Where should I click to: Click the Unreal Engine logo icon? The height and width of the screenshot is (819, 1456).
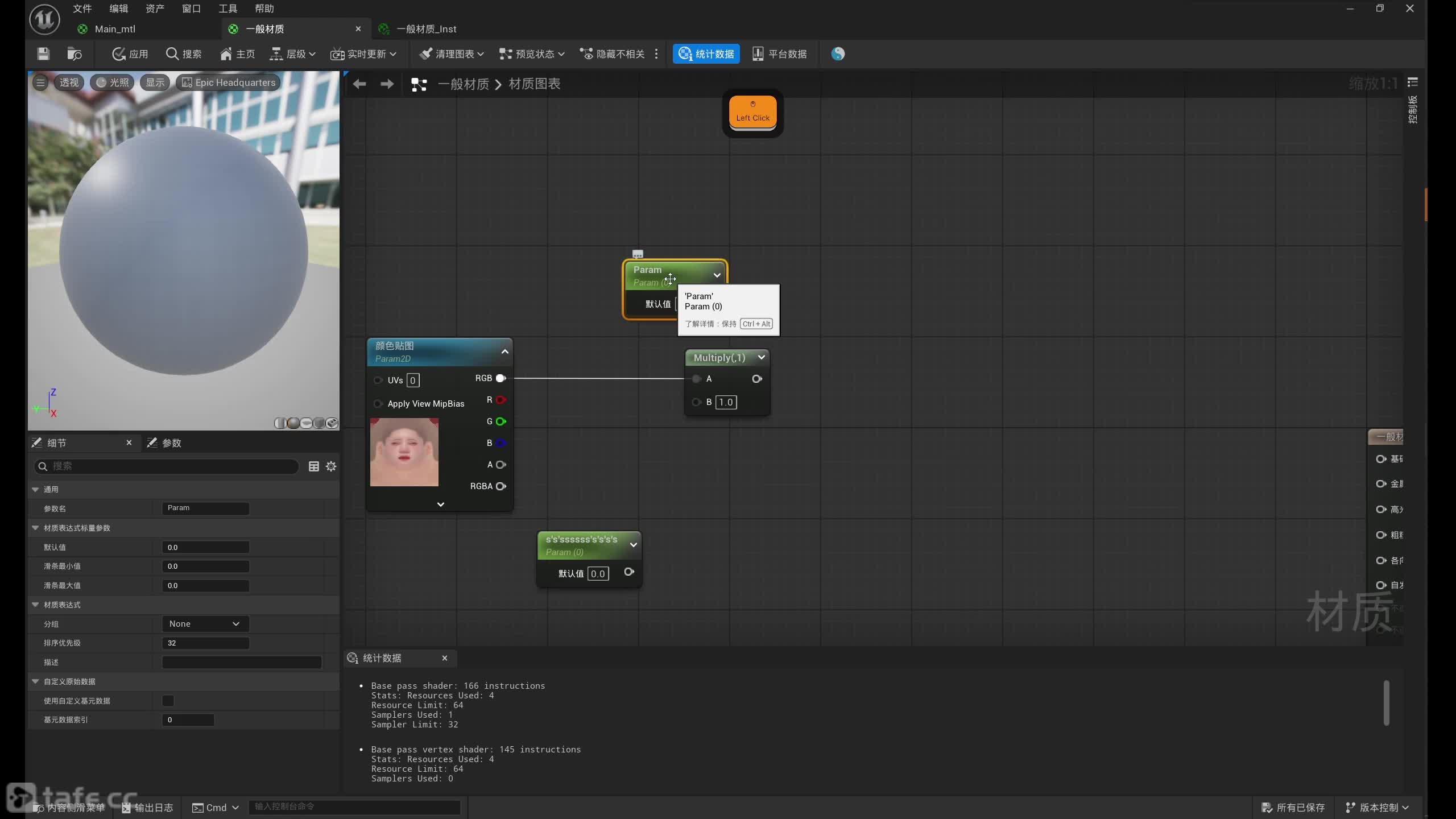(x=44, y=19)
